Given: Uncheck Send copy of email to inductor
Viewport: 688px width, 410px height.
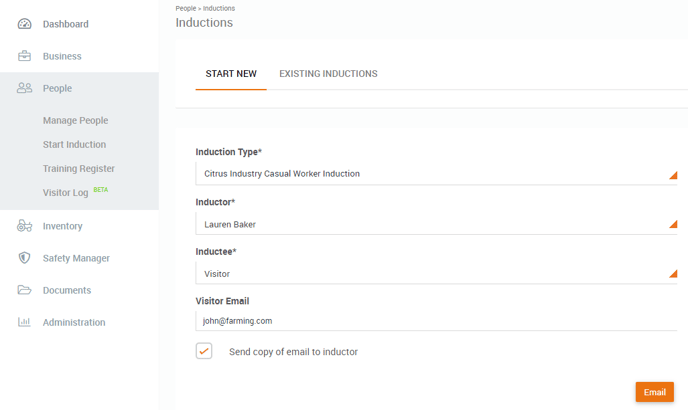Looking at the screenshot, I should pyautogui.click(x=204, y=351).
